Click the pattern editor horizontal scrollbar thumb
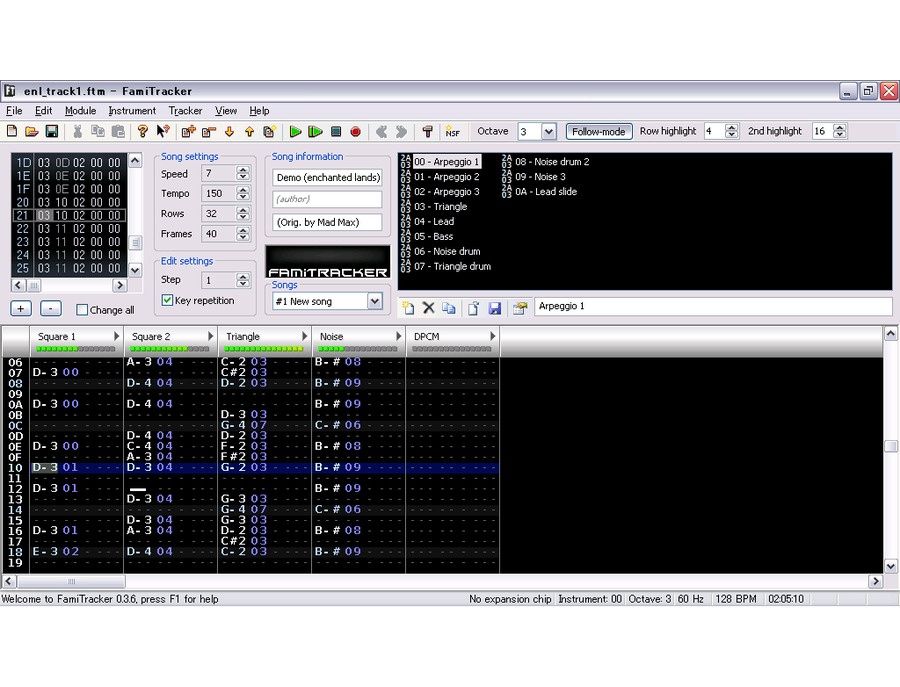 click(x=71, y=581)
